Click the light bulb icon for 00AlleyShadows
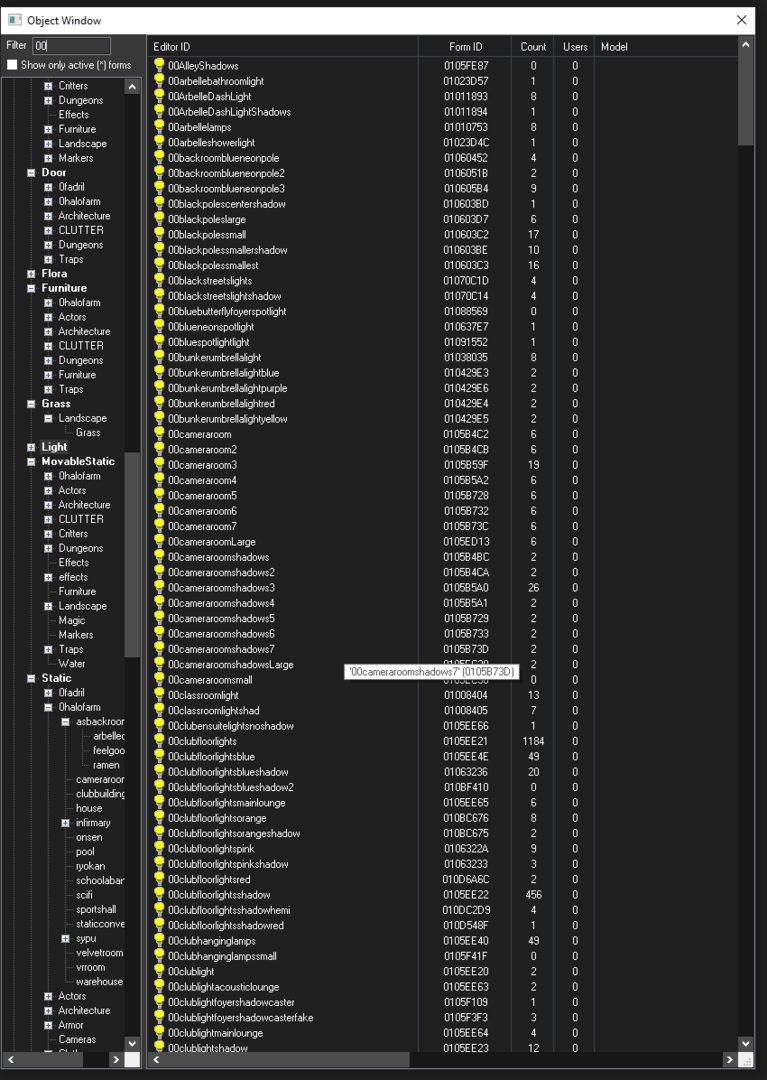Image resolution: width=767 pixels, height=1080 pixels. point(159,65)
